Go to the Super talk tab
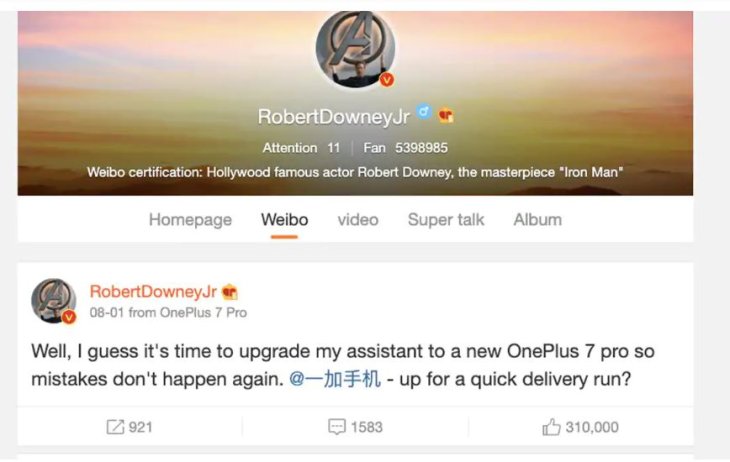730x462 pixels. click(x=446, y=219)
